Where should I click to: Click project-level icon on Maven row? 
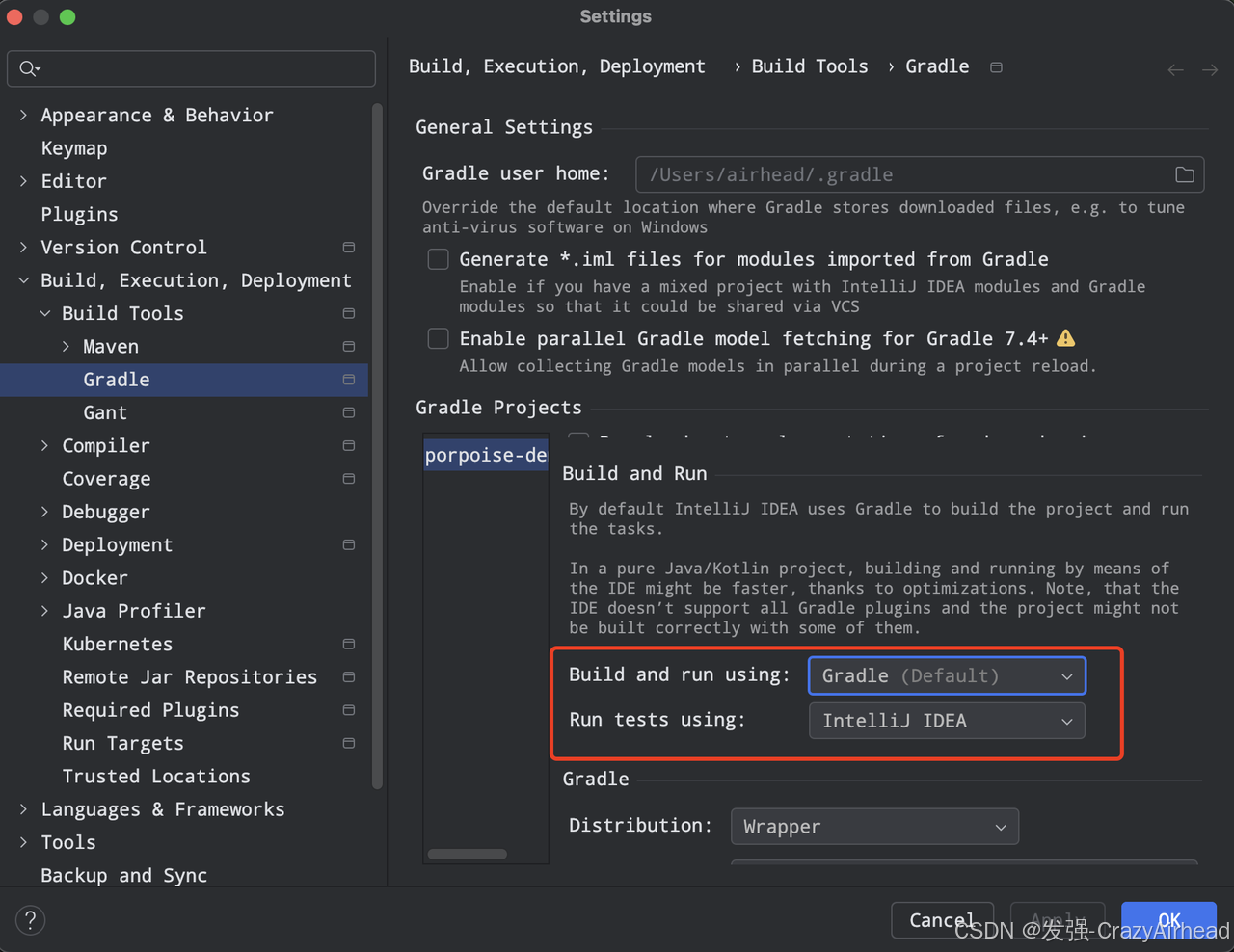click(x=349, y=347)
